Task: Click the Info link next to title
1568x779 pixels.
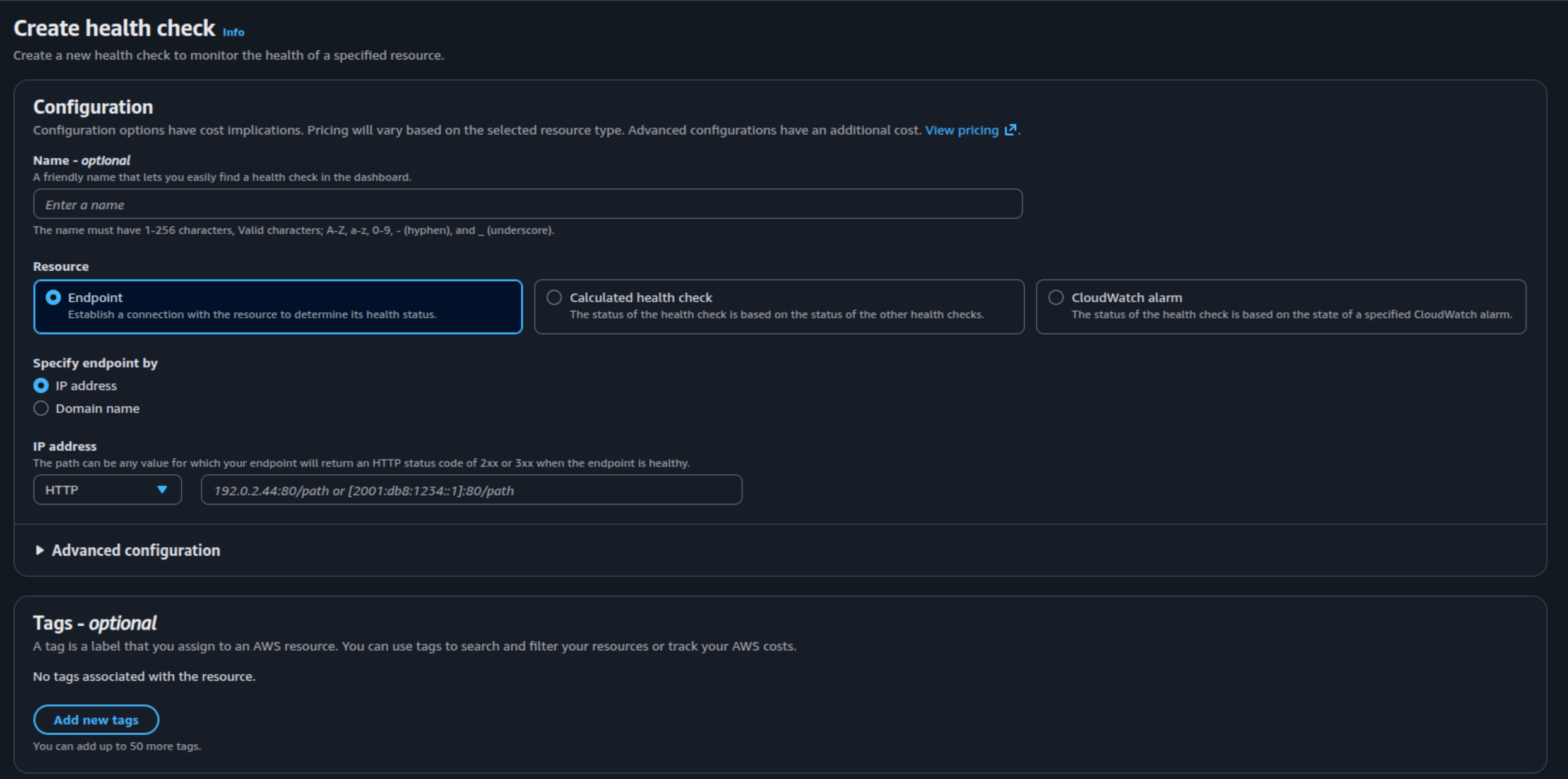Action: click(233, 32)
